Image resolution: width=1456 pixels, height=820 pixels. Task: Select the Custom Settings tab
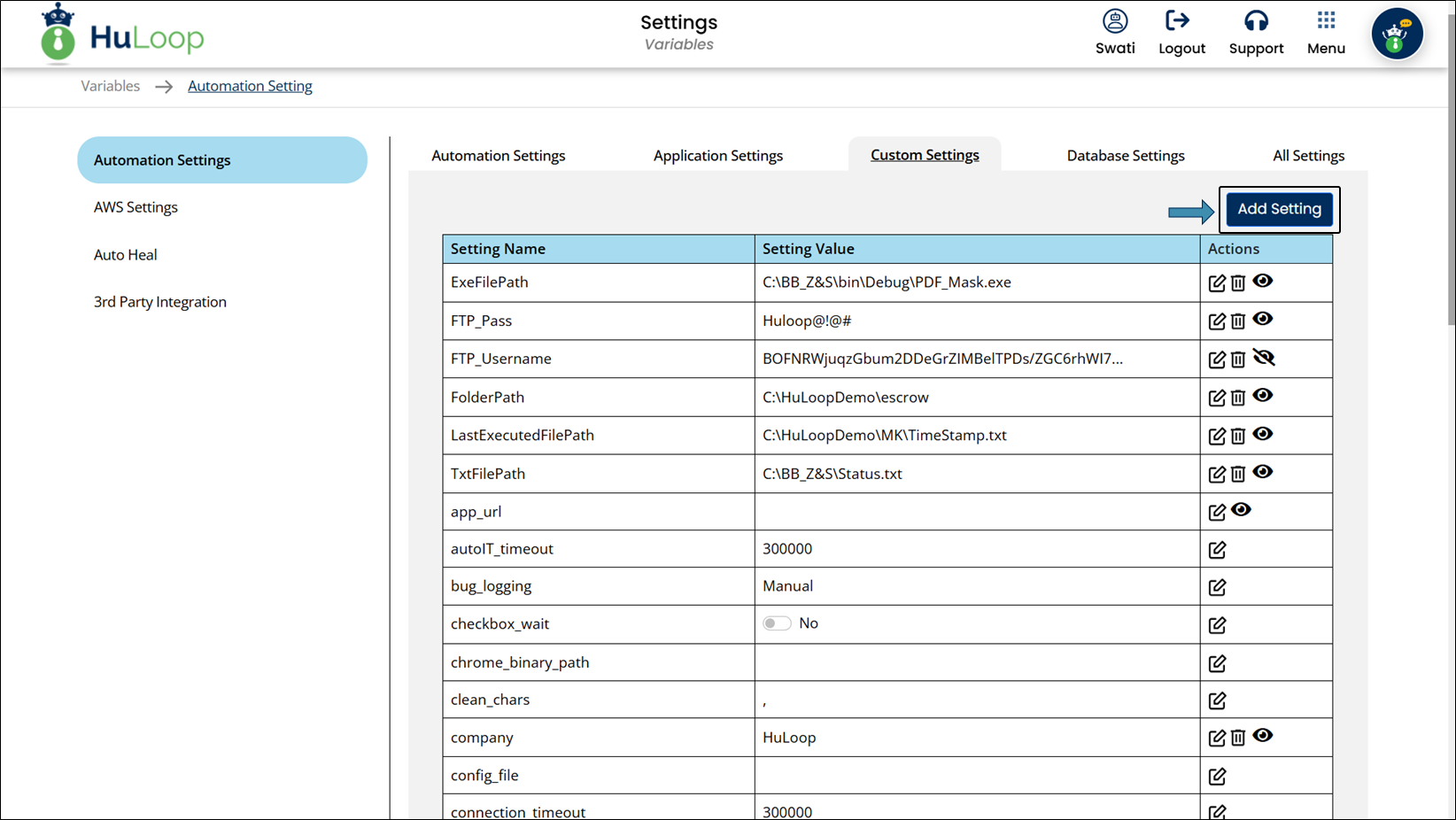[925, 155]
